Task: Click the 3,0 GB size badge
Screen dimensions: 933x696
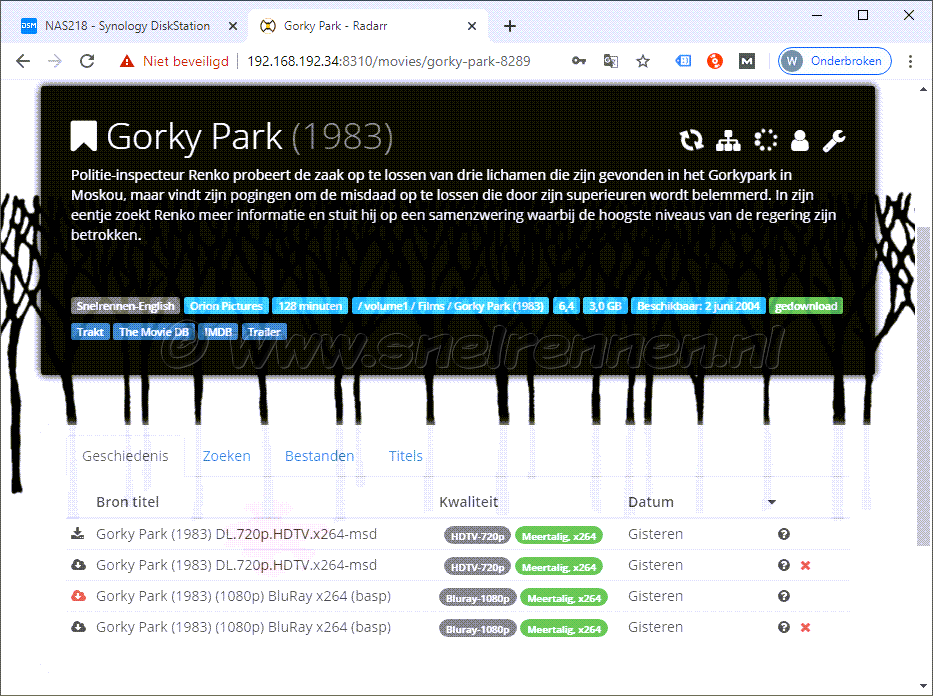Action: tap(605, 306)
